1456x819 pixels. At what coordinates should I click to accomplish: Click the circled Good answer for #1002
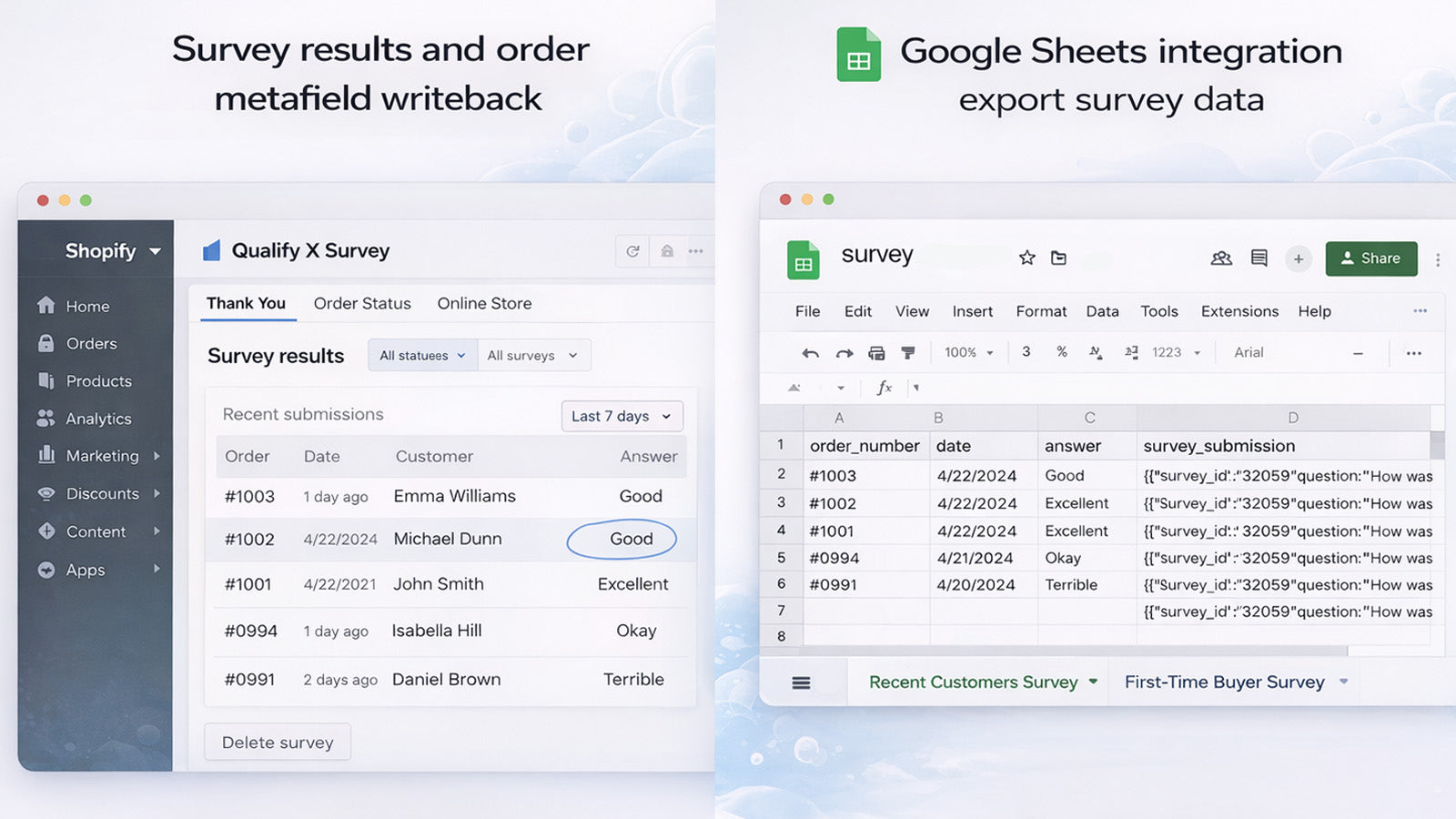(622, 539)
